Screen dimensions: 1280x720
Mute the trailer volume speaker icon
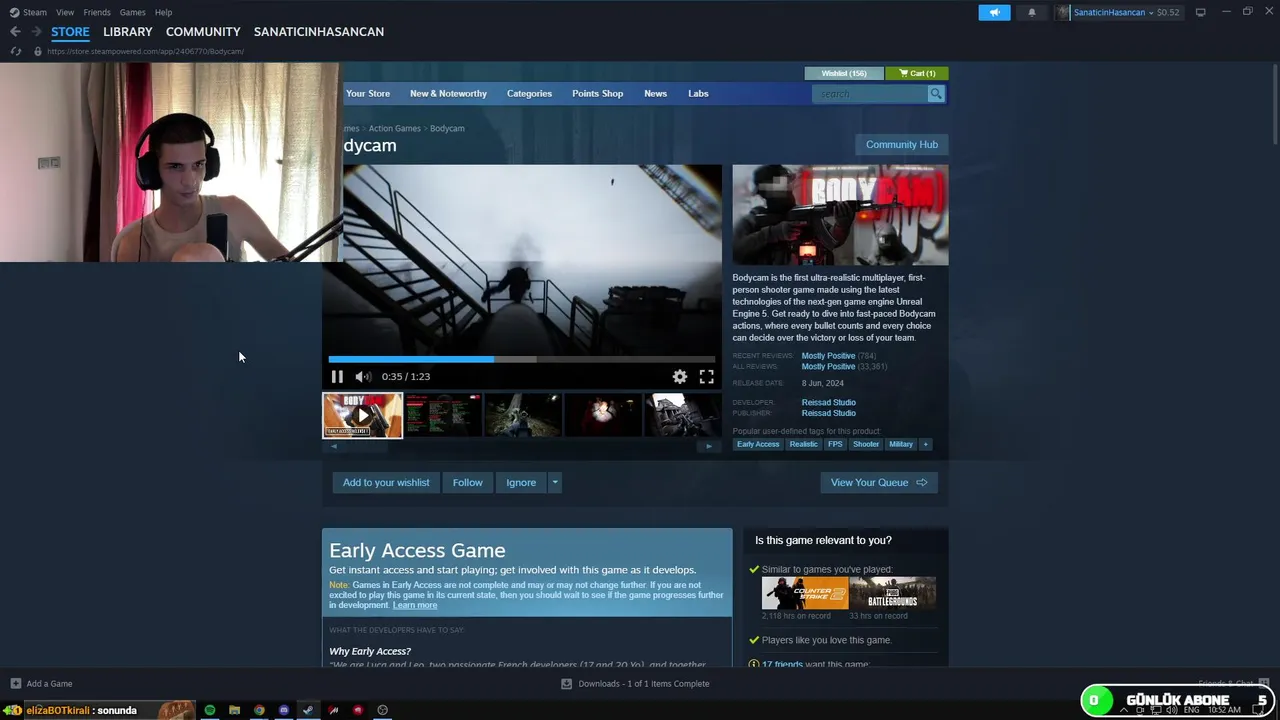tap(363, 377)
